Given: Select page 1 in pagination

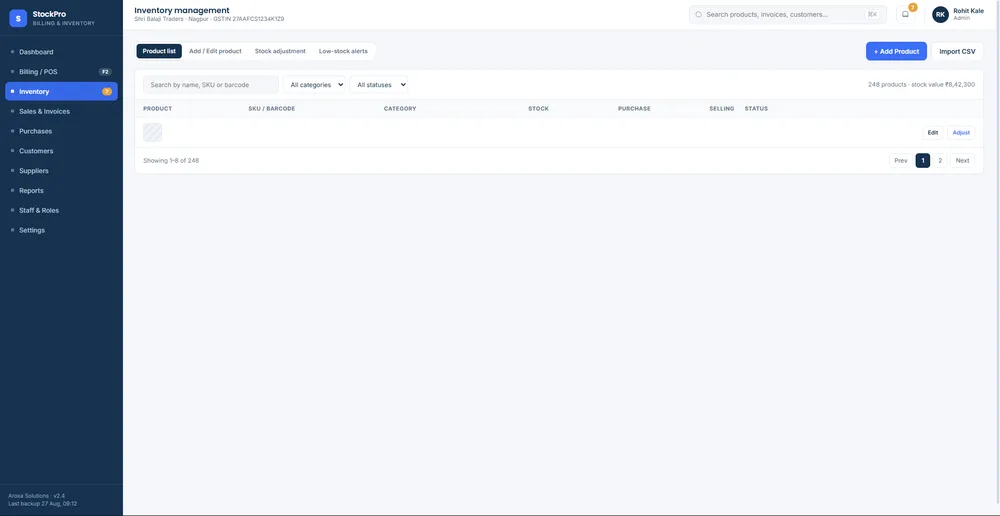Looking at the screenshot, I should click(x=923, y=161).
